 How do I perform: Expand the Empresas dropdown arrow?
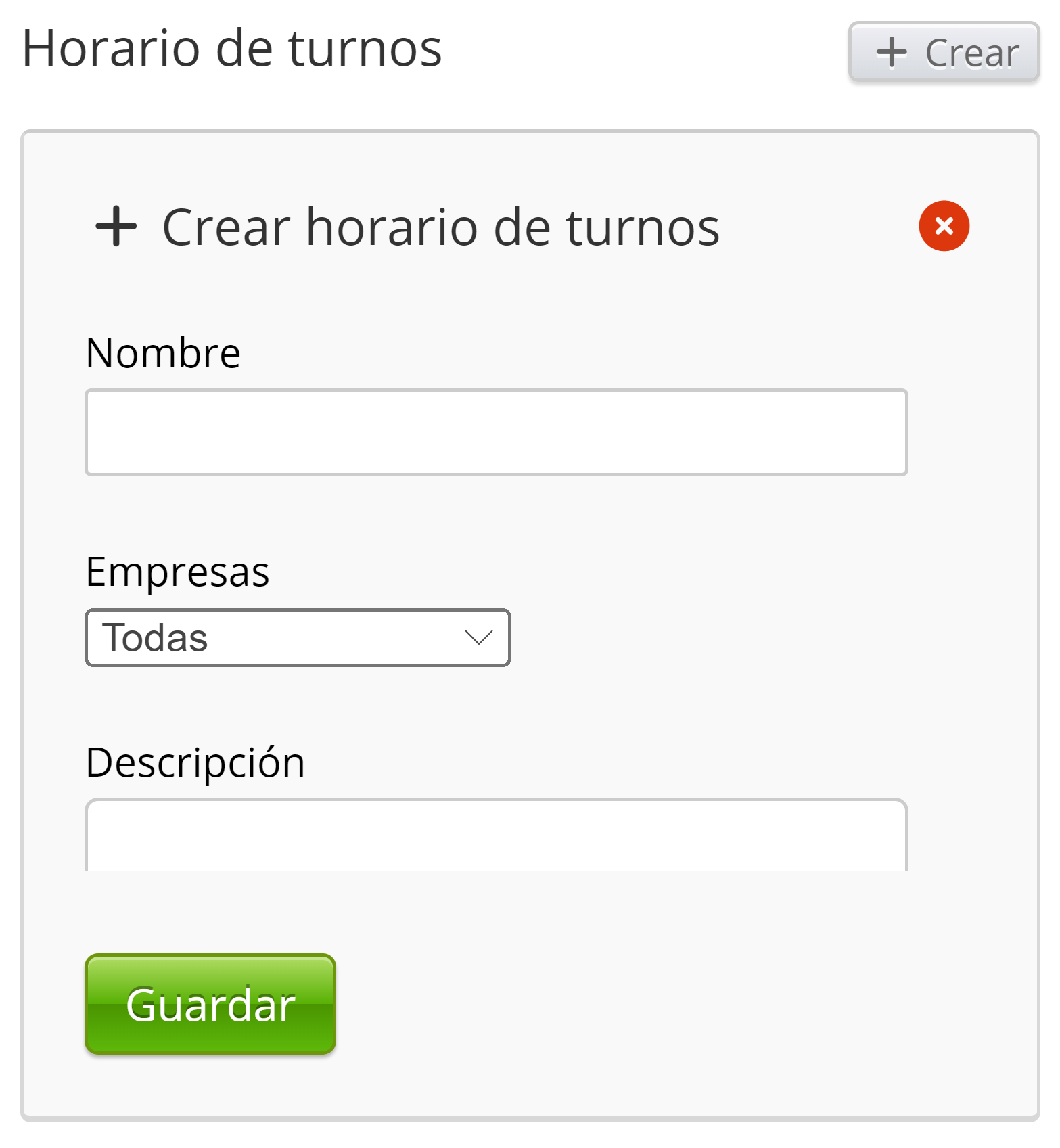478,637
